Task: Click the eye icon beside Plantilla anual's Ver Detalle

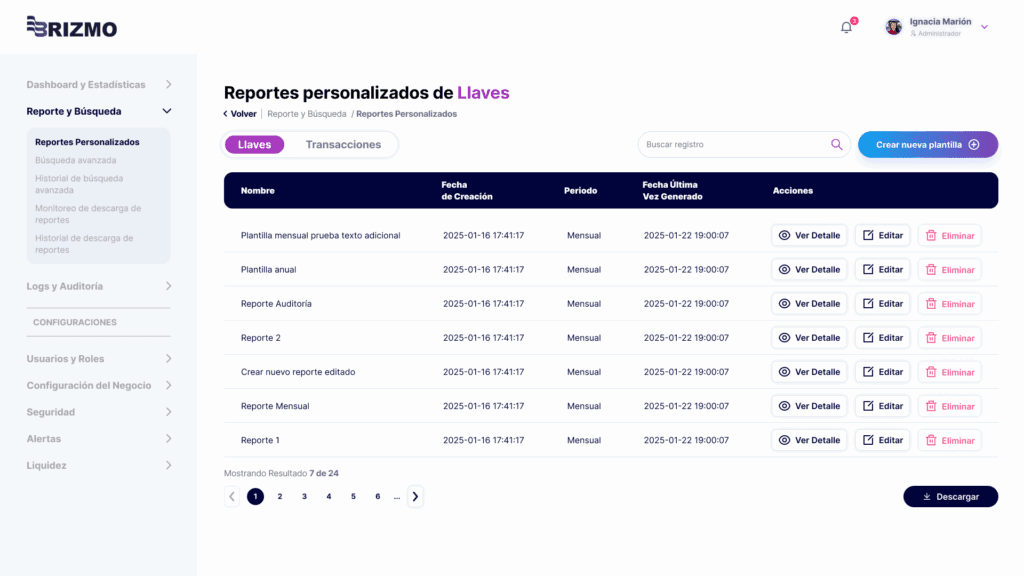Action: point(786,269)
